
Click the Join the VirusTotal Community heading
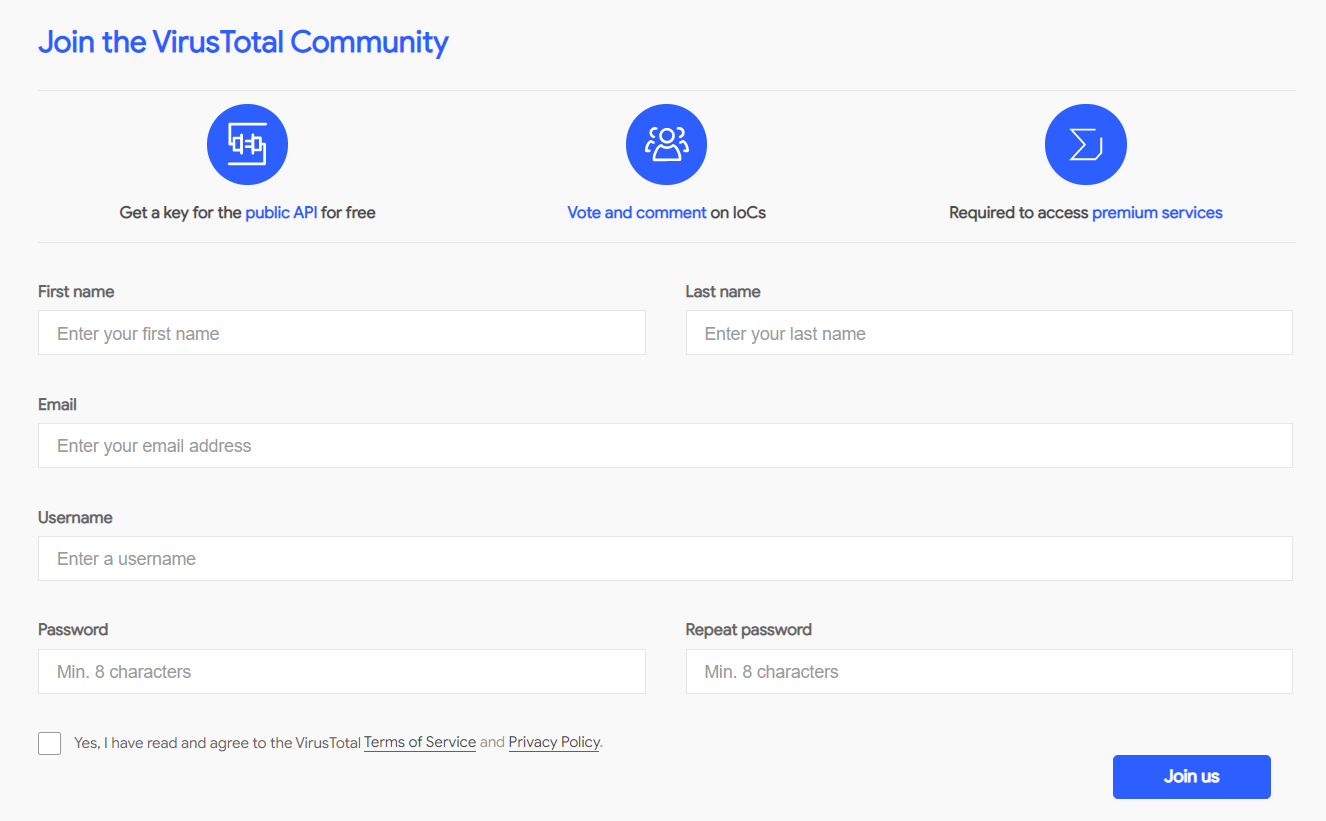(x=243, y=42)
